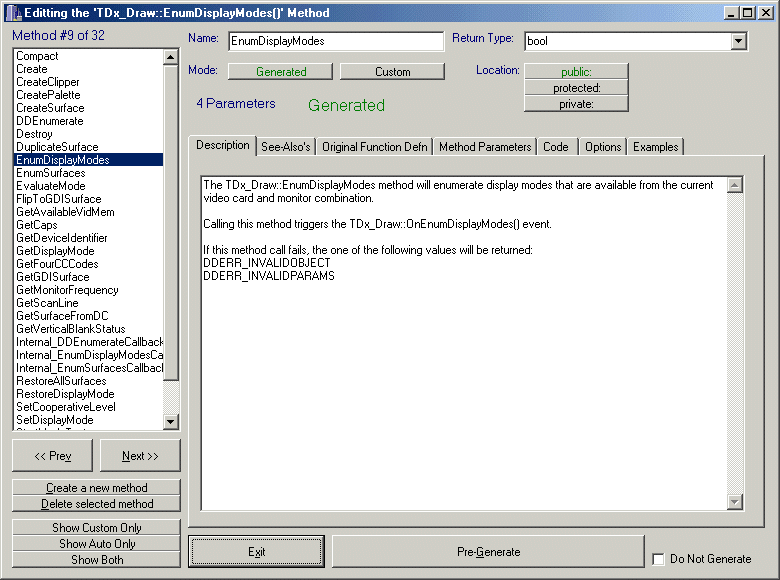
Task: Click Create a new method
Action: tap(96, 488)
